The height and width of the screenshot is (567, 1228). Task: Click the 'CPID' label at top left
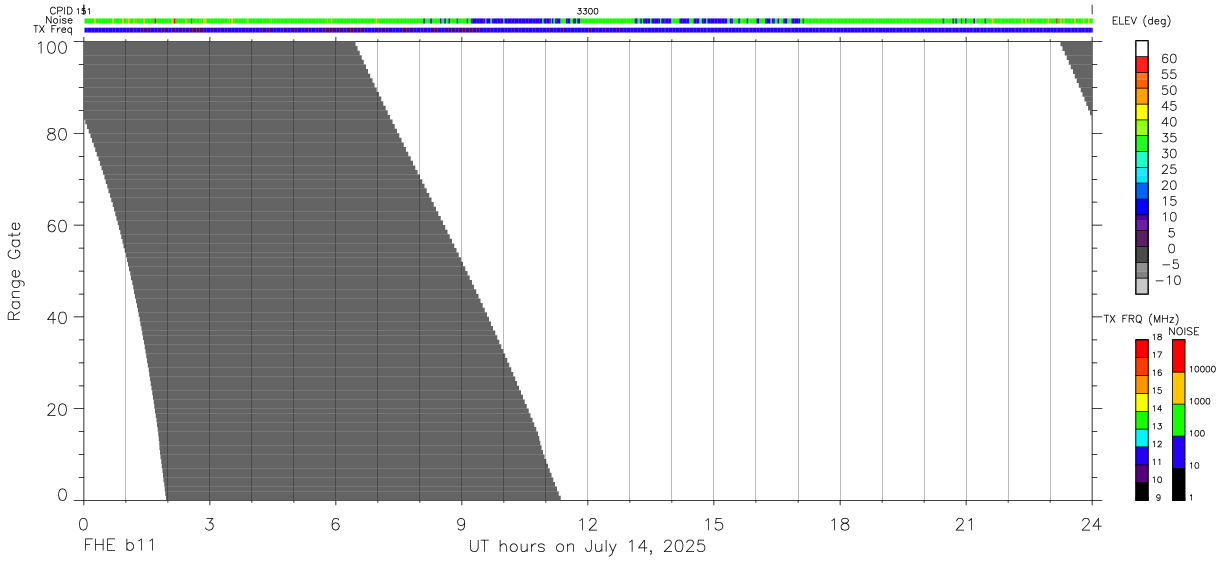(x=62, y=11)
